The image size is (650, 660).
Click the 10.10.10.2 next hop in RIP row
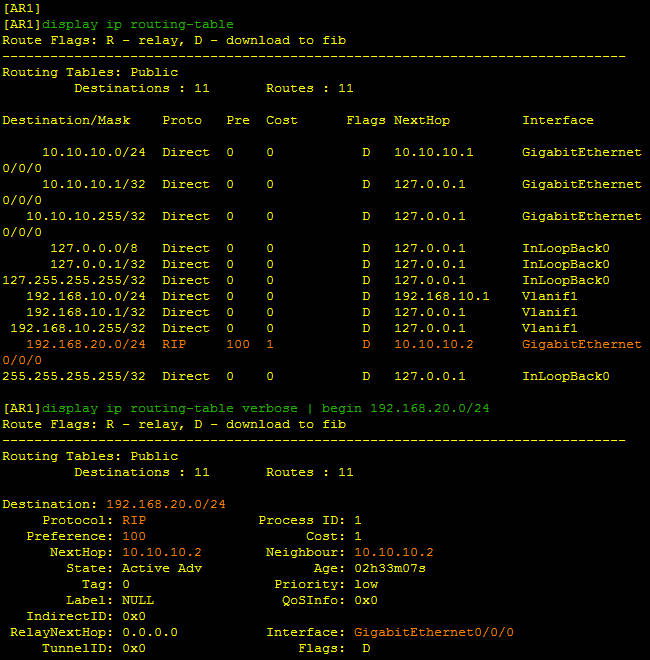(x=433, y=344)
